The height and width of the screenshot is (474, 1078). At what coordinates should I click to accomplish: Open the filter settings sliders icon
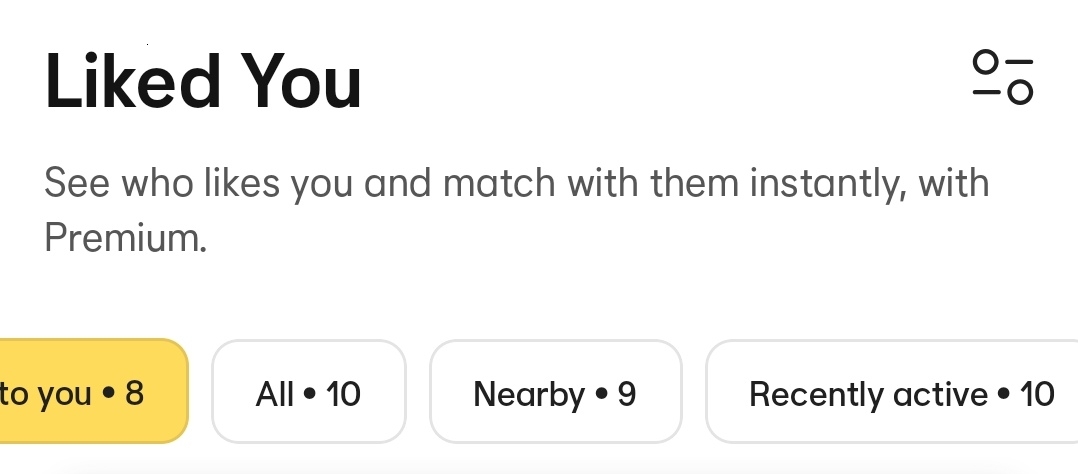coord(1003,77)
